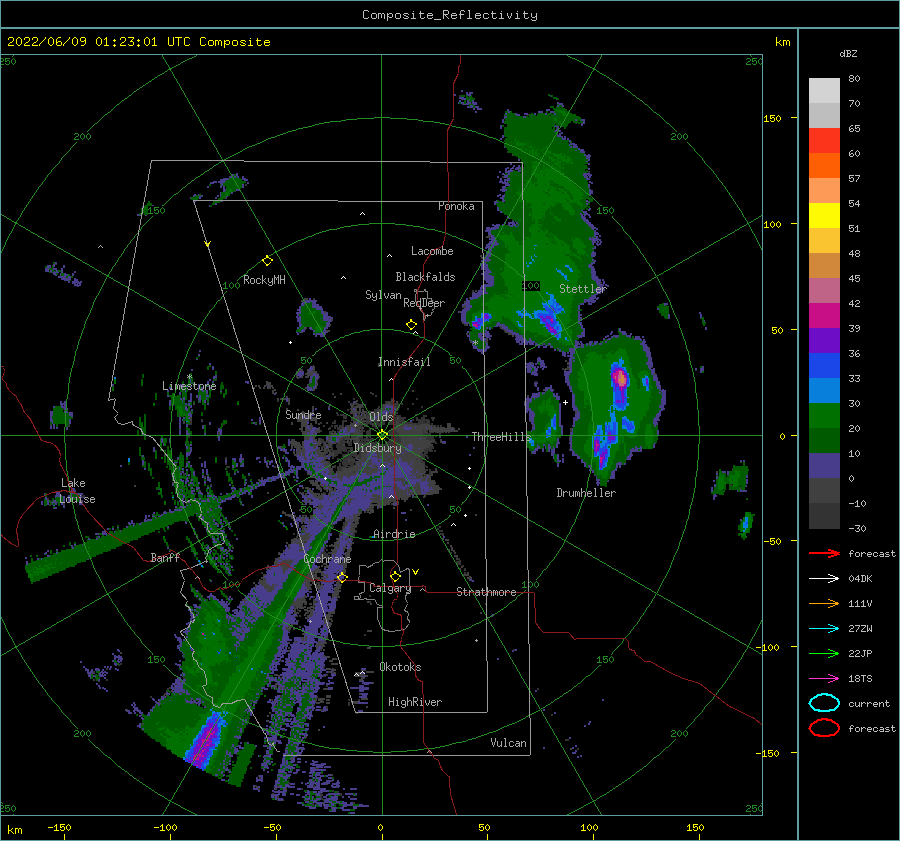Click the Didsbury town label
This screenshot has width=900, height=841.
tap(378, 448)
